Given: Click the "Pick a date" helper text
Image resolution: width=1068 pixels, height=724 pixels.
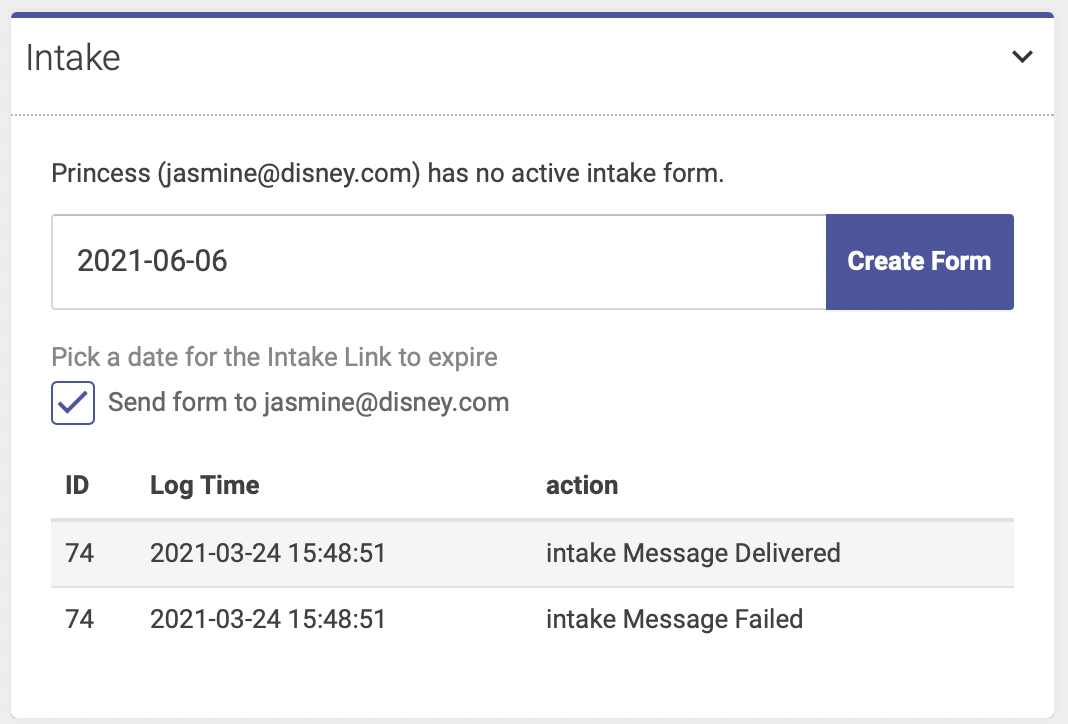Looking at the screenshot, I should pos(274,357).
